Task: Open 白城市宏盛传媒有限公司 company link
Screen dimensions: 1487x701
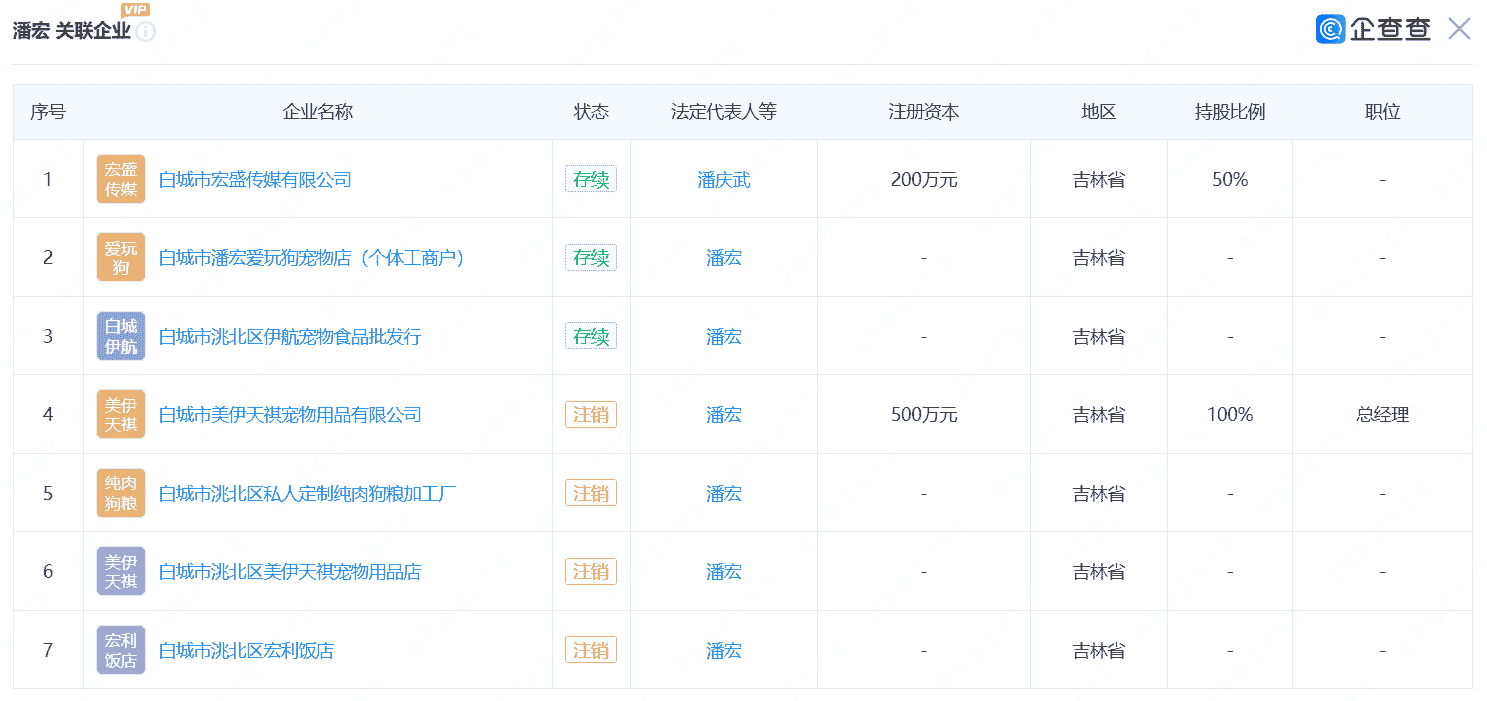Action: 255,180
